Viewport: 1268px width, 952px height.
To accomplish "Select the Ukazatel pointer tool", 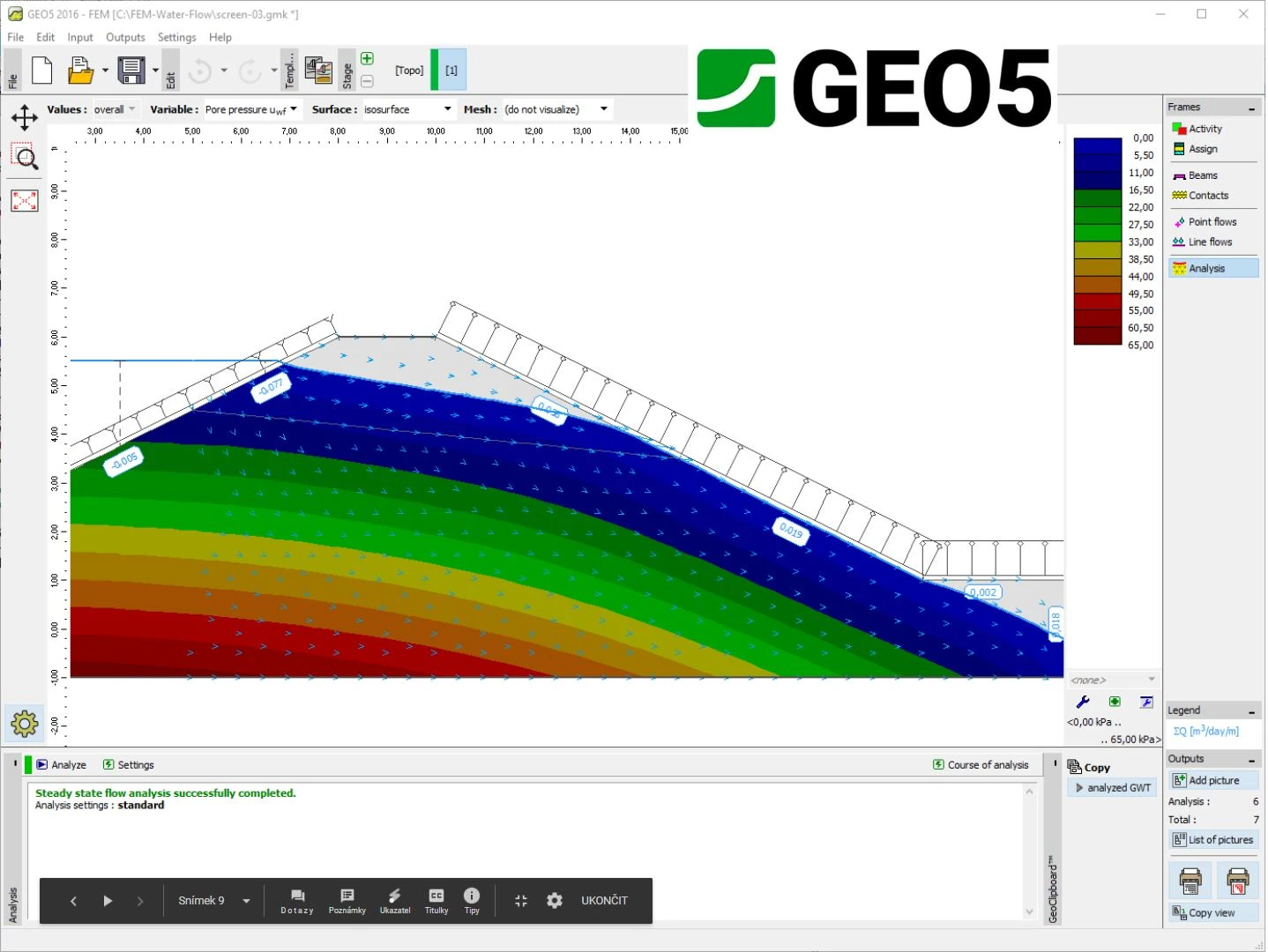I will [x=395, y=901].
